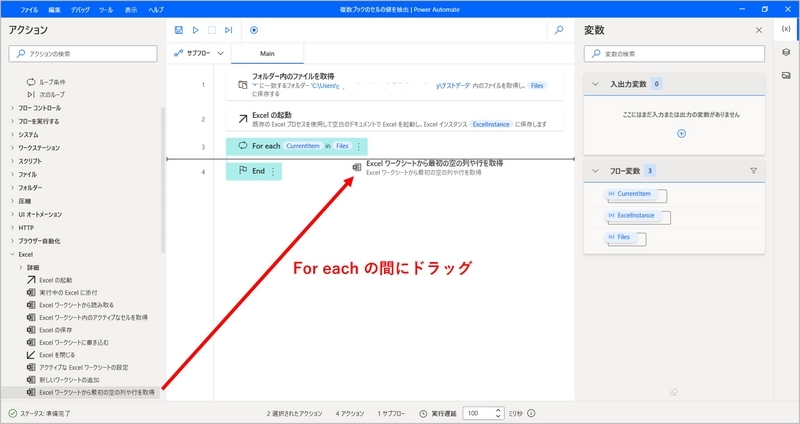This screenshot has height=424, width=800.
Task: Open the ファイル menu
Action: pos(29,10)
